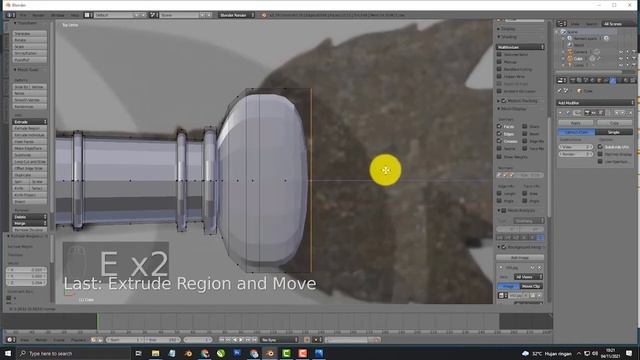
Task: Click the Cube mesh icon in Outliner
Action: click(x=570, y=58)
